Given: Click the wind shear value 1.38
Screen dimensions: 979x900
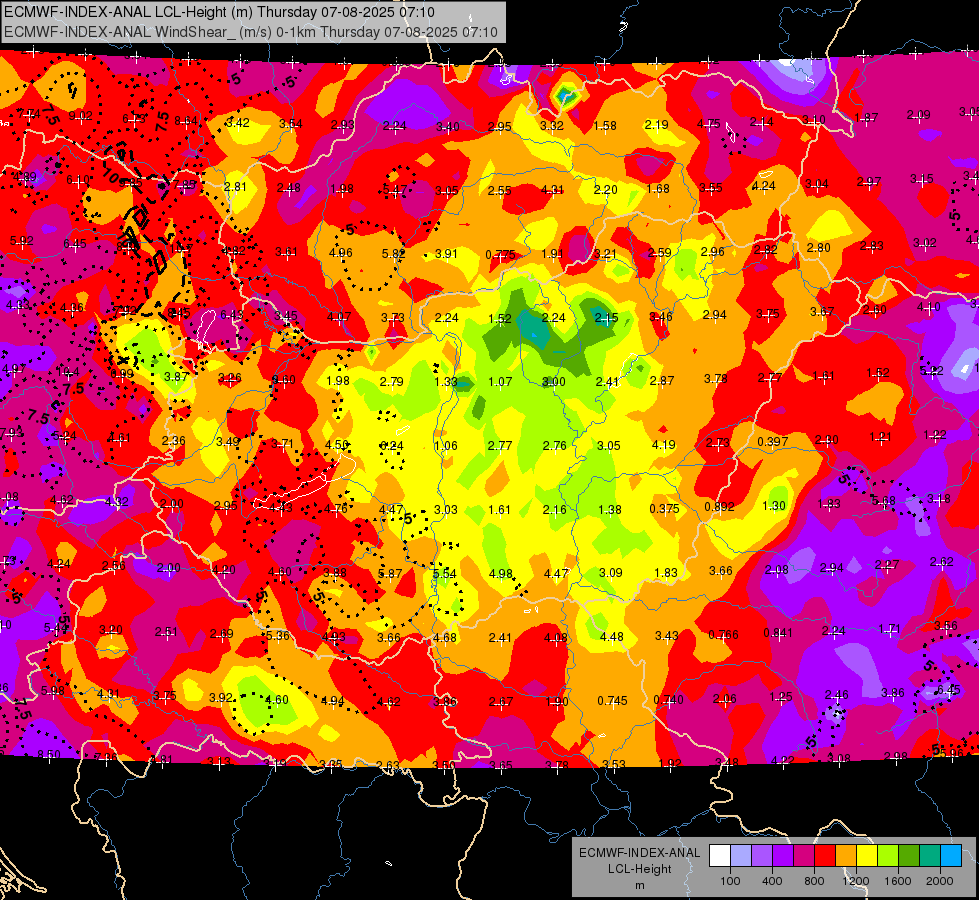Looking at the screenshot, I should click(x=609, y=510).
